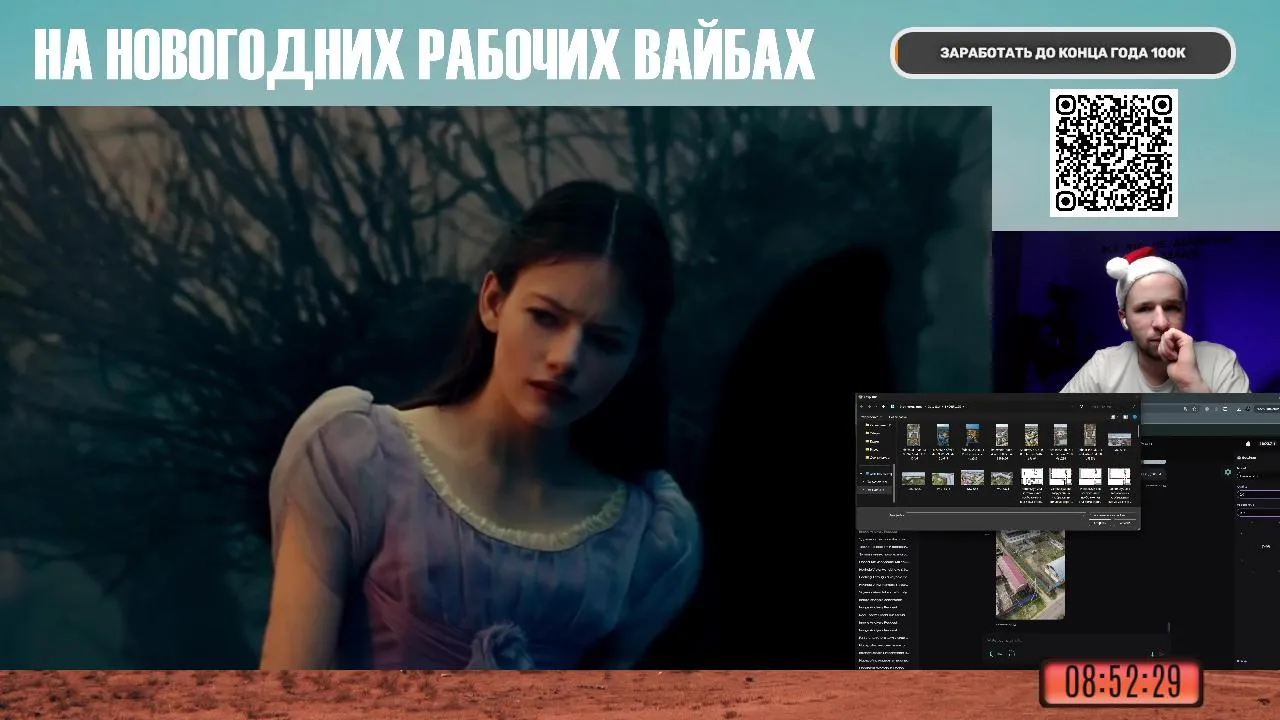Click the first dropdown in the right settings panel
The width and height of the screenshot is (1280, 720).
coord(1259,476)
